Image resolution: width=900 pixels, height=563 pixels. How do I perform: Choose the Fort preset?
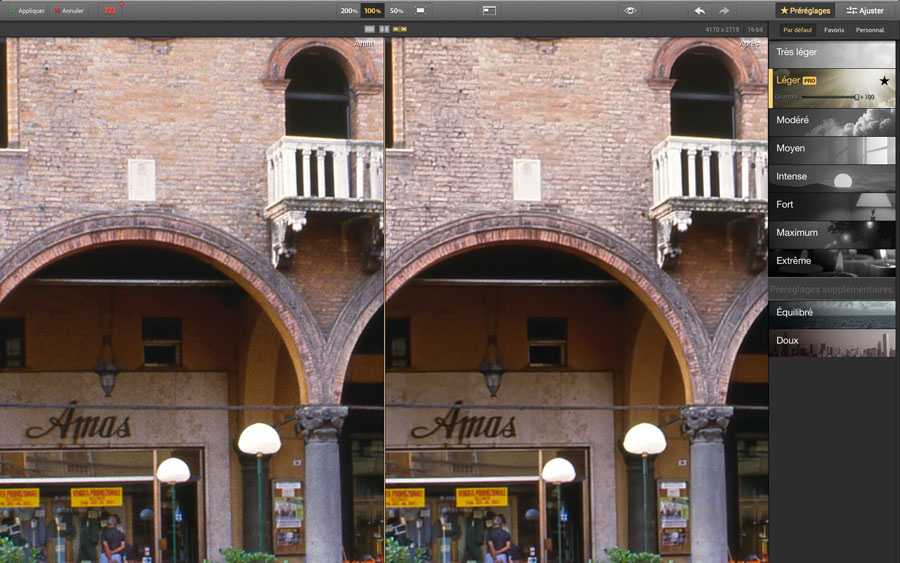(x=832, y=207)
